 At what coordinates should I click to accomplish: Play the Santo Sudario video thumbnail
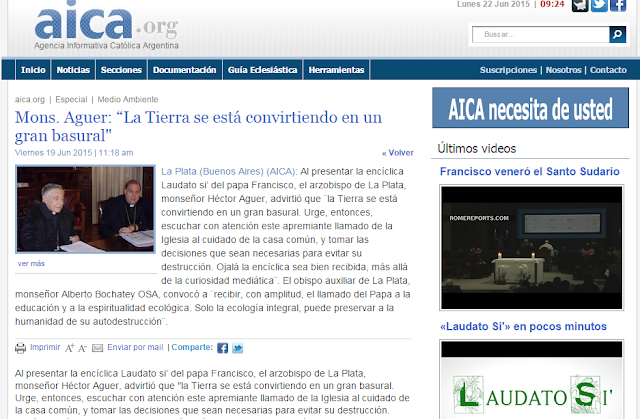click(531, 248)
